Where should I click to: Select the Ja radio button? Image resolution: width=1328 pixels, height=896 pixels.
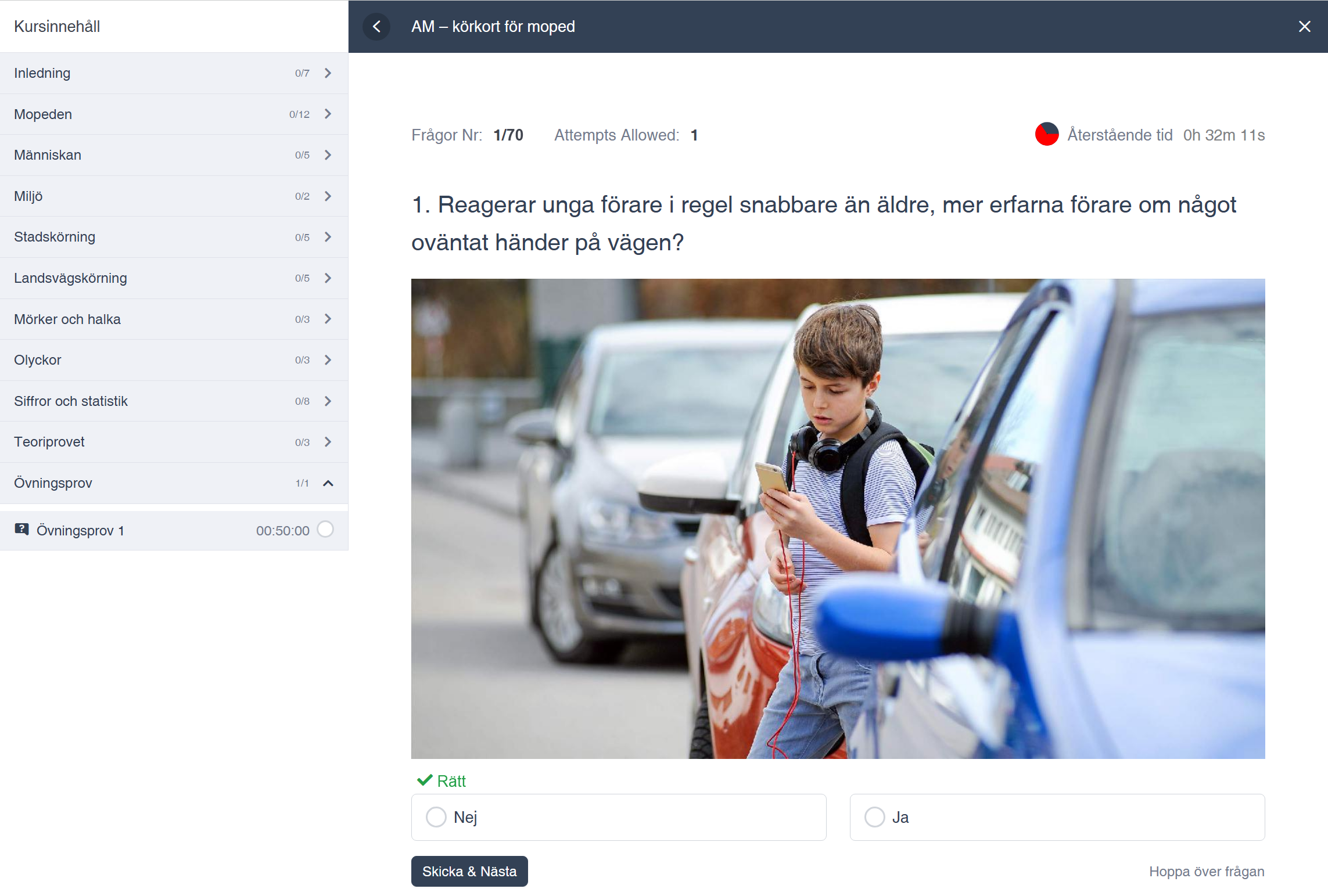click(874, 817)
